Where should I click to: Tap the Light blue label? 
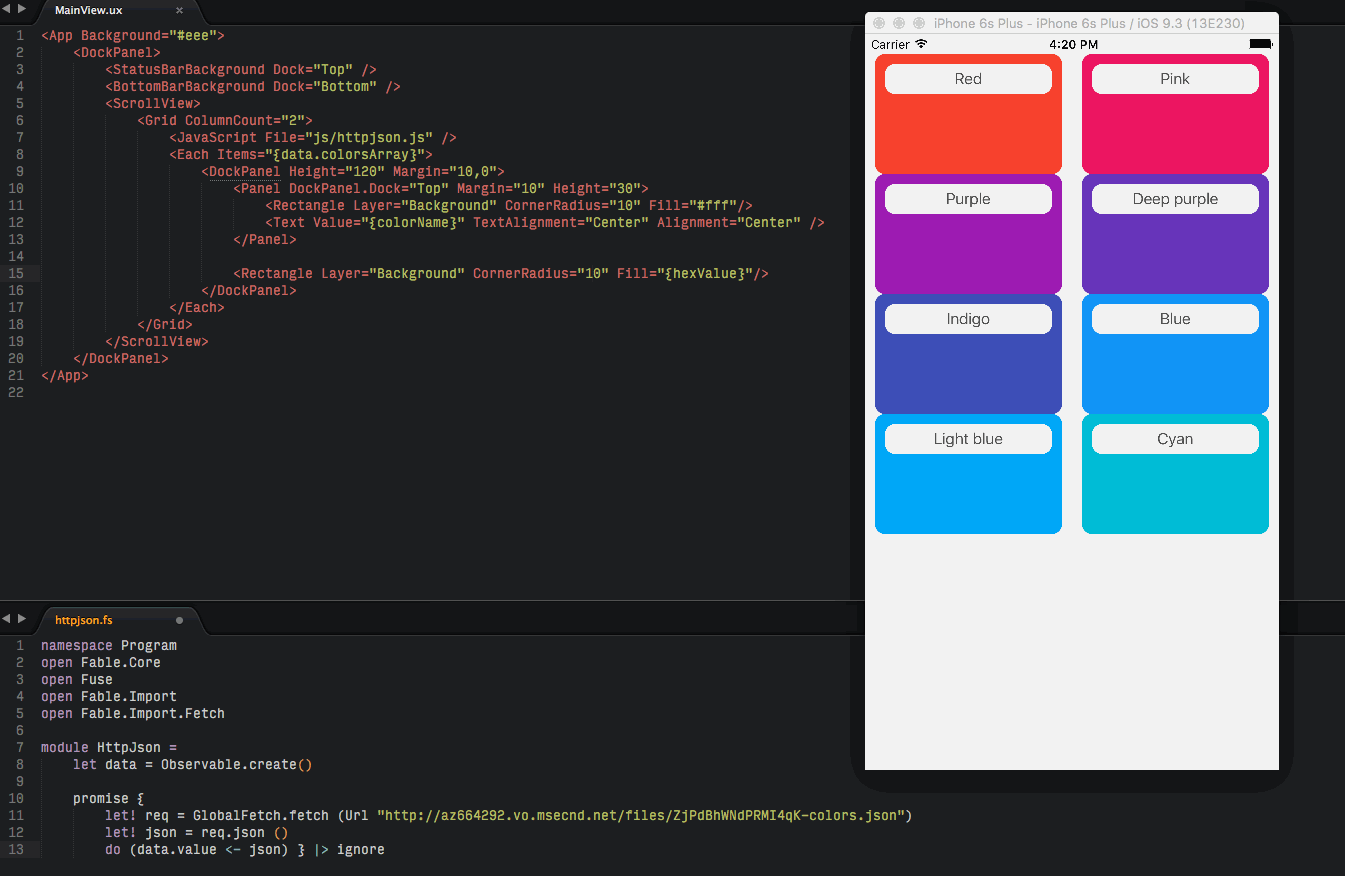click(x=968, y=439)
